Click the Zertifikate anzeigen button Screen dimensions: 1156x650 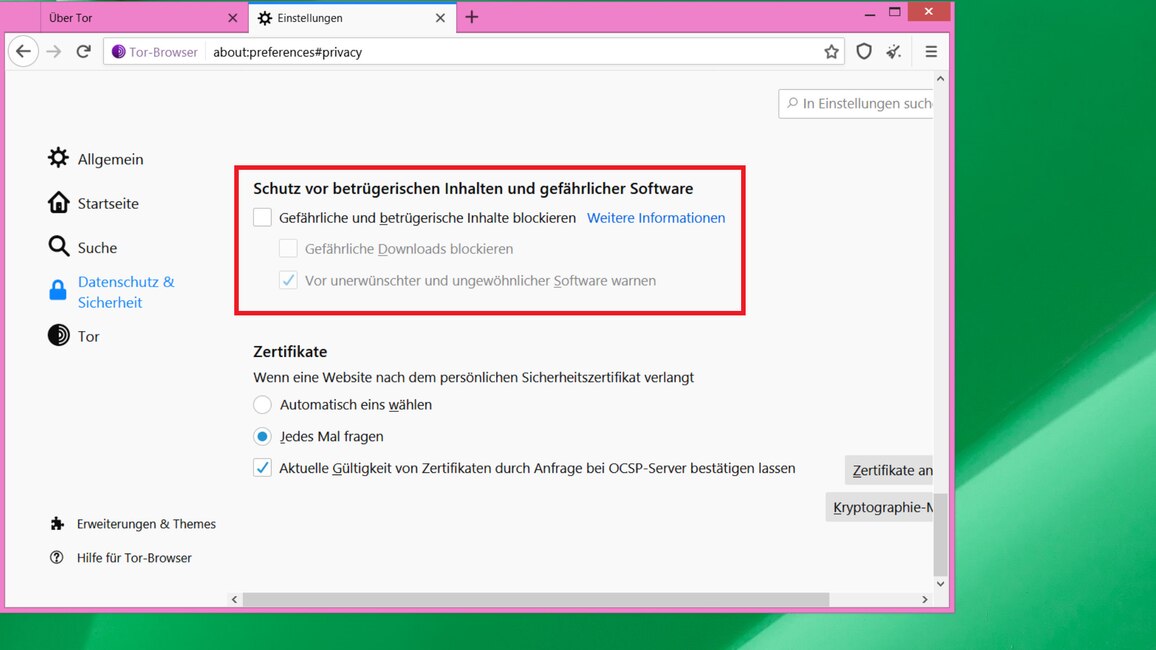889,470
